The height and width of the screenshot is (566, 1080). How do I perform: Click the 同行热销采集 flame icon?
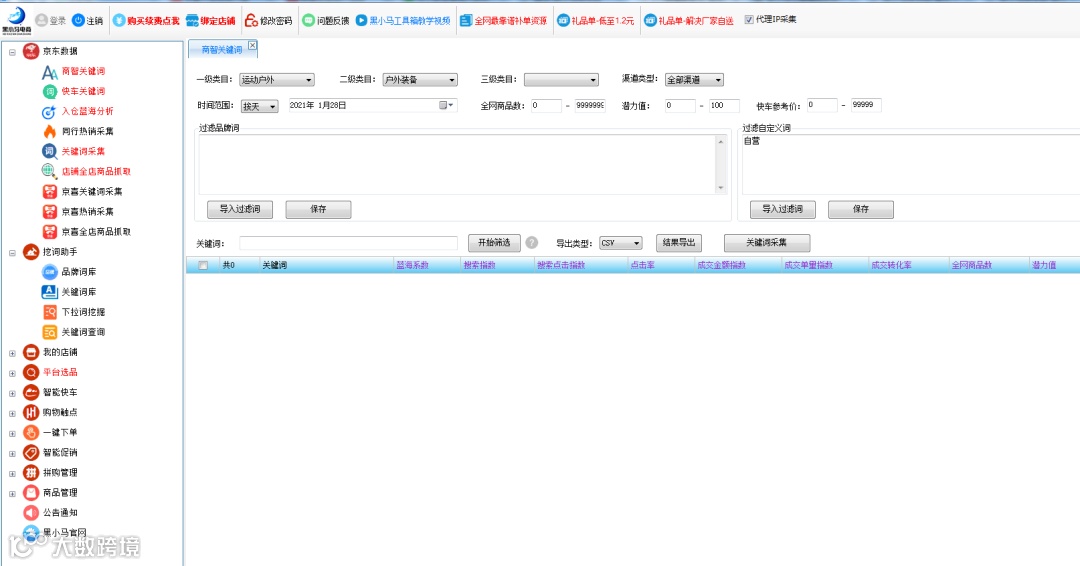(50, 132)
